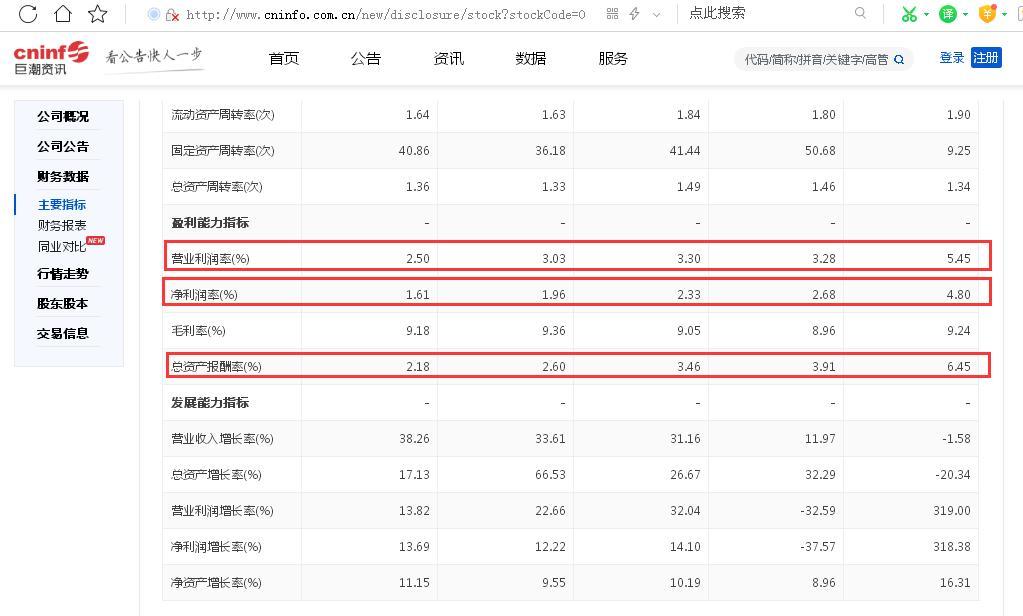Click the site search magnifier icon
1023x616 pixels.
[x=899, y=59]
